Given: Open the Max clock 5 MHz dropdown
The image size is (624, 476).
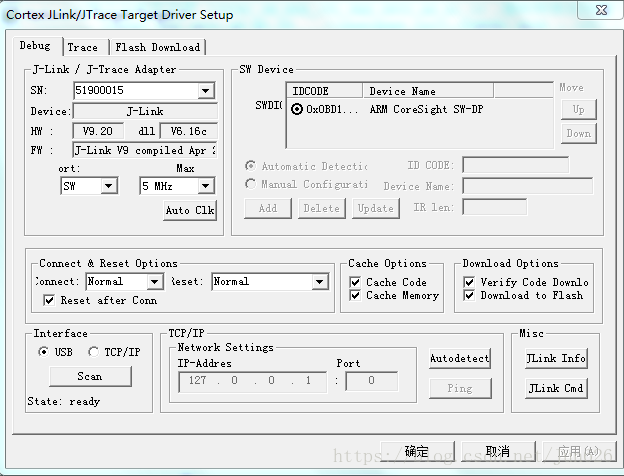Looking at the screenshot, I should tap(205, 186).
